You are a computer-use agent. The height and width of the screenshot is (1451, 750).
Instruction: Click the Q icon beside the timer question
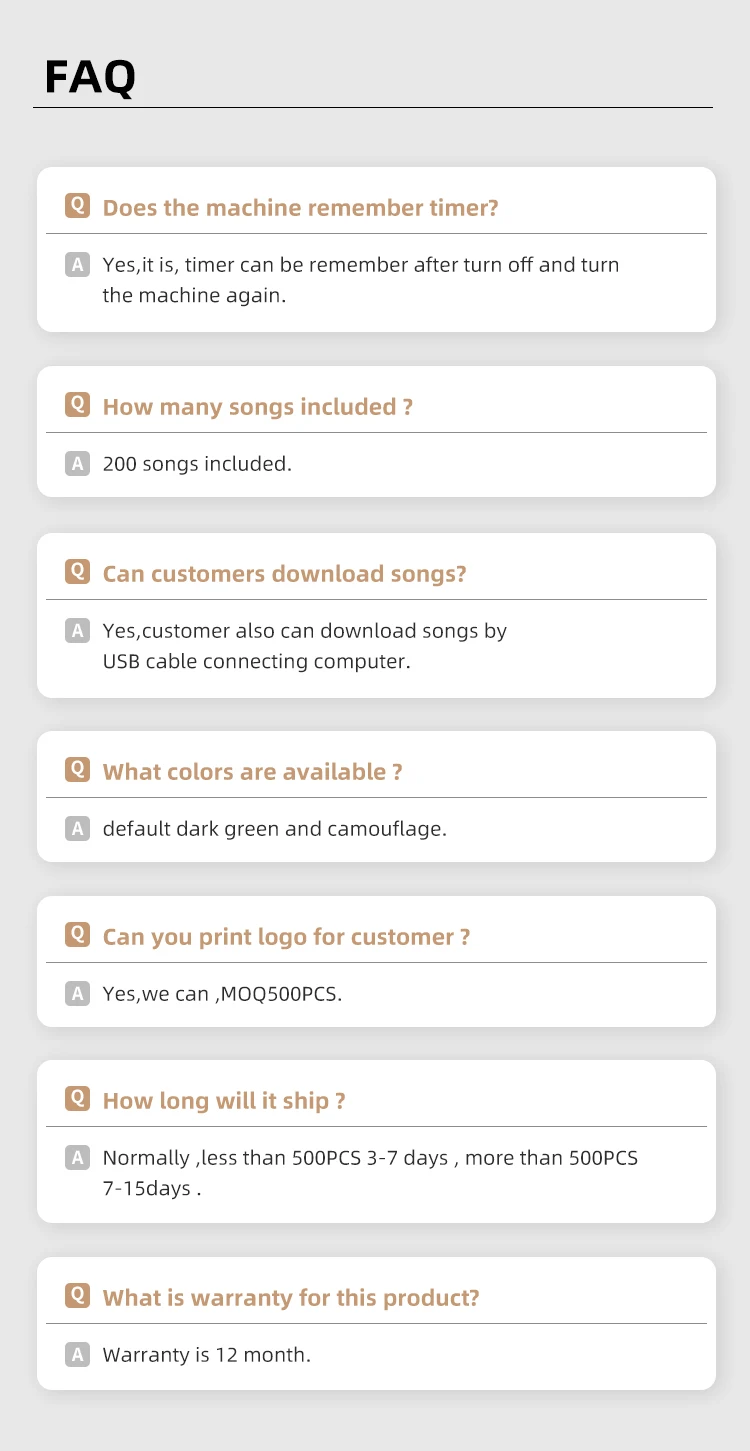(77, 206)
